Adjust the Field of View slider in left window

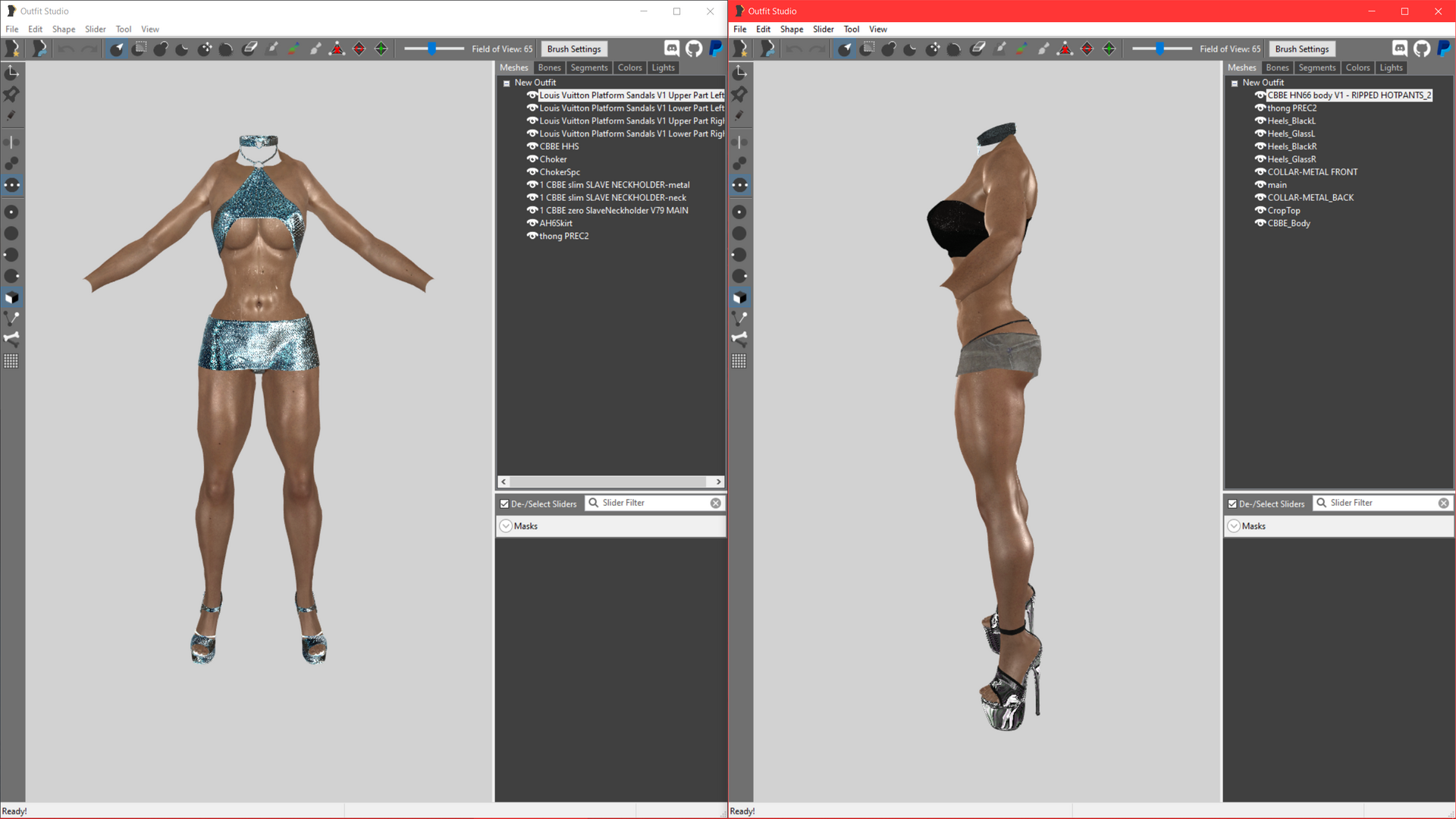pyautogui.click(x=431, y=49)
